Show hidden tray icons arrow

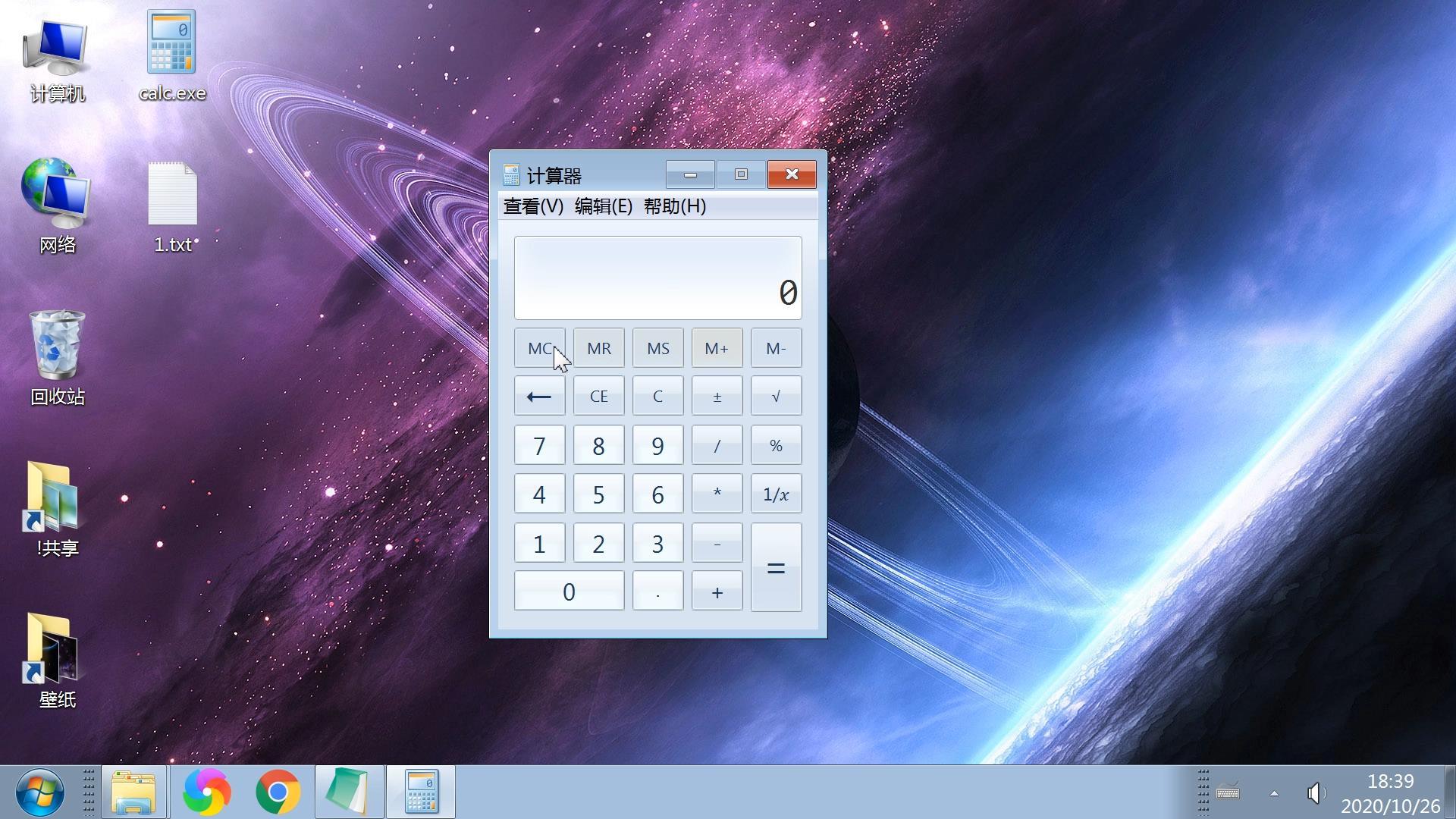[1274, 793]
